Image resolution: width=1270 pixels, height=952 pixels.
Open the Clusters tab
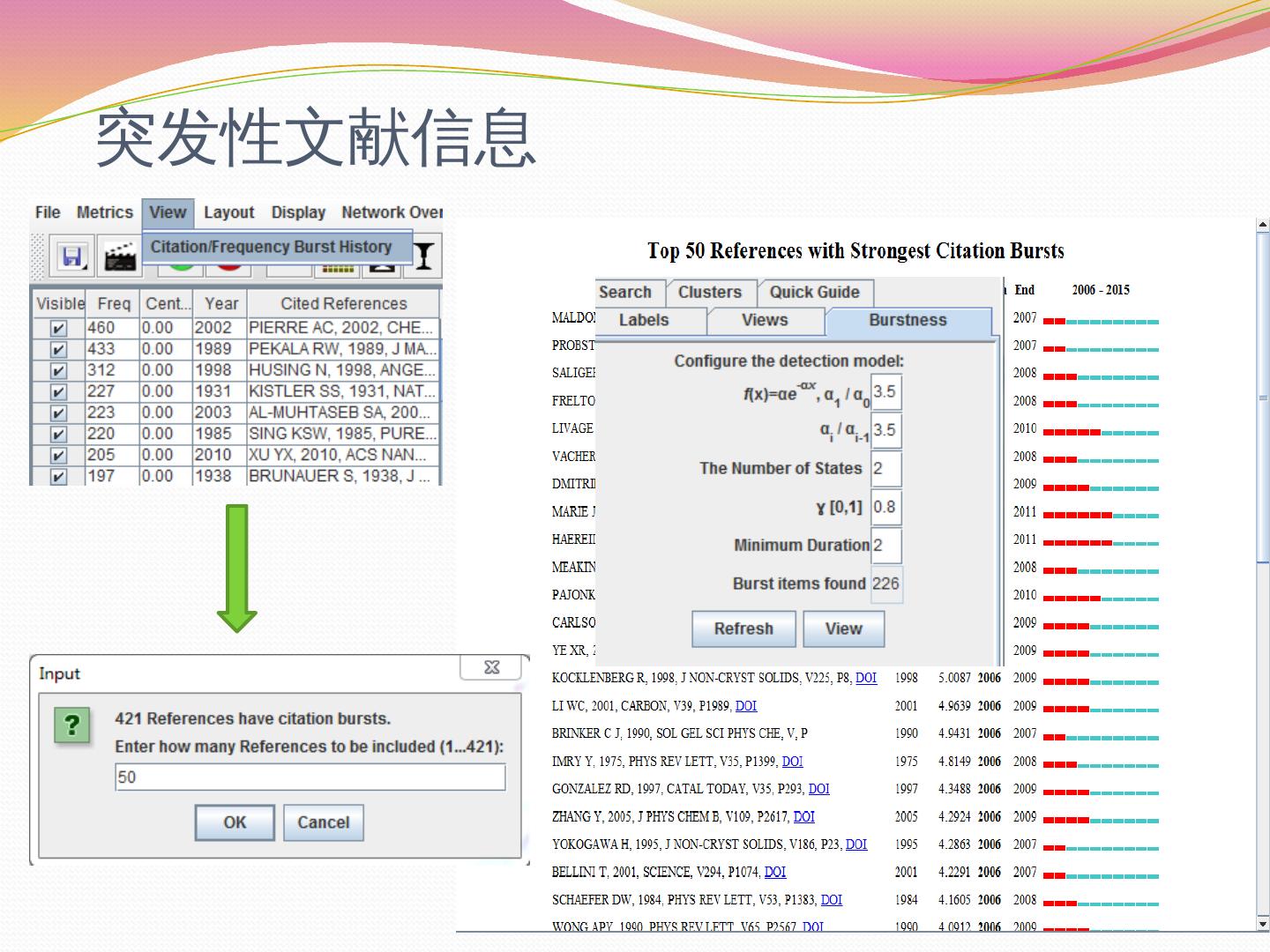710,293
